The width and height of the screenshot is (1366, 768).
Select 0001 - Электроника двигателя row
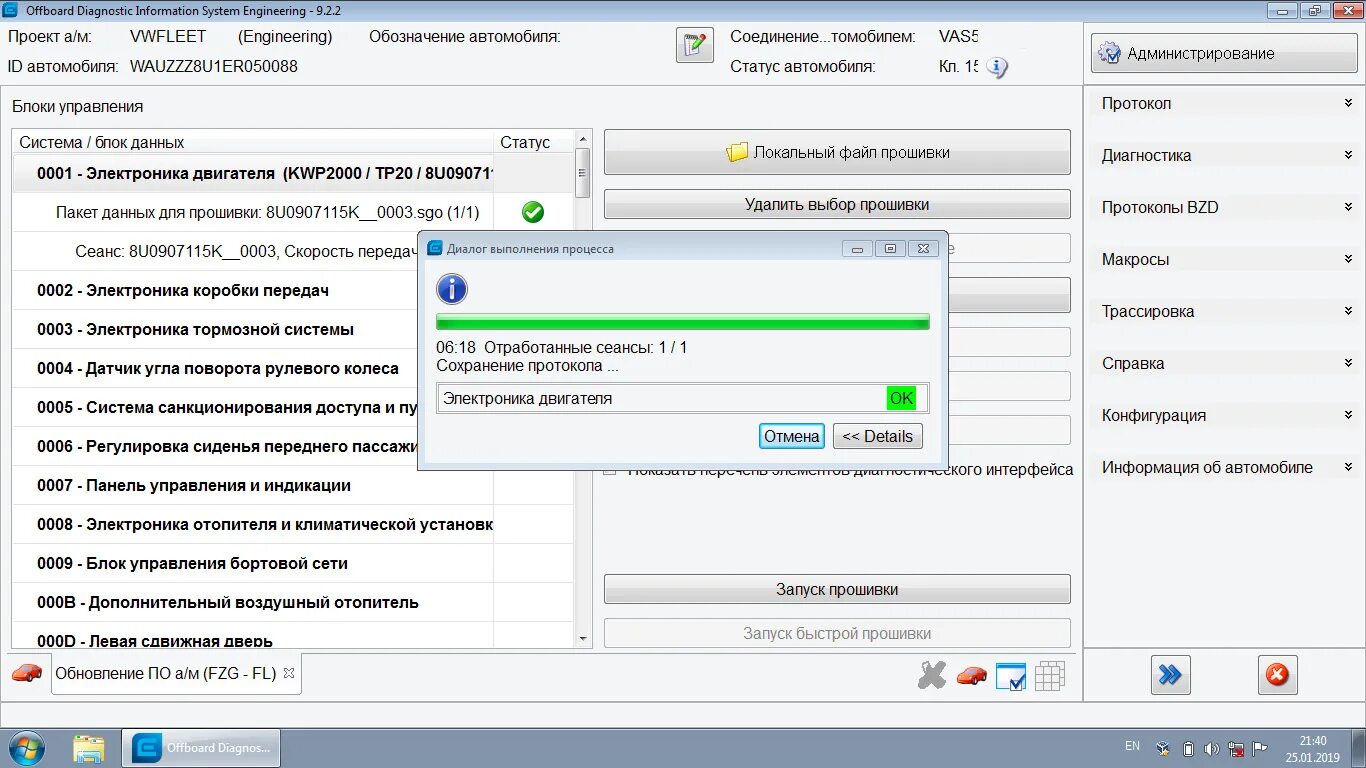pos(293,173)
